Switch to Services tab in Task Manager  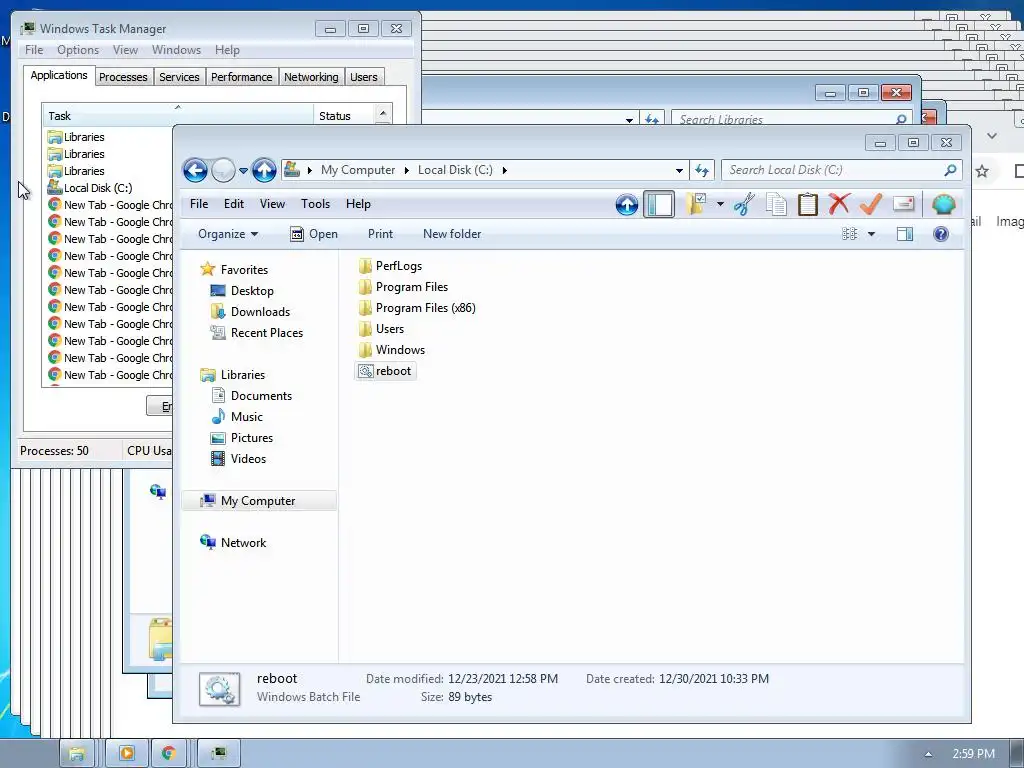point(180,77)
